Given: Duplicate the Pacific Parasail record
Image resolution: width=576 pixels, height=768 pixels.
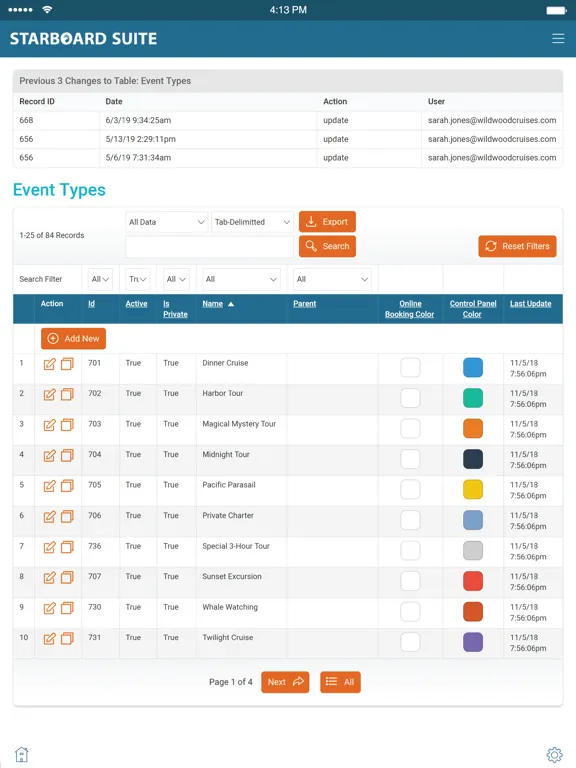Looking at the screenshot, I should pos(67,486).
